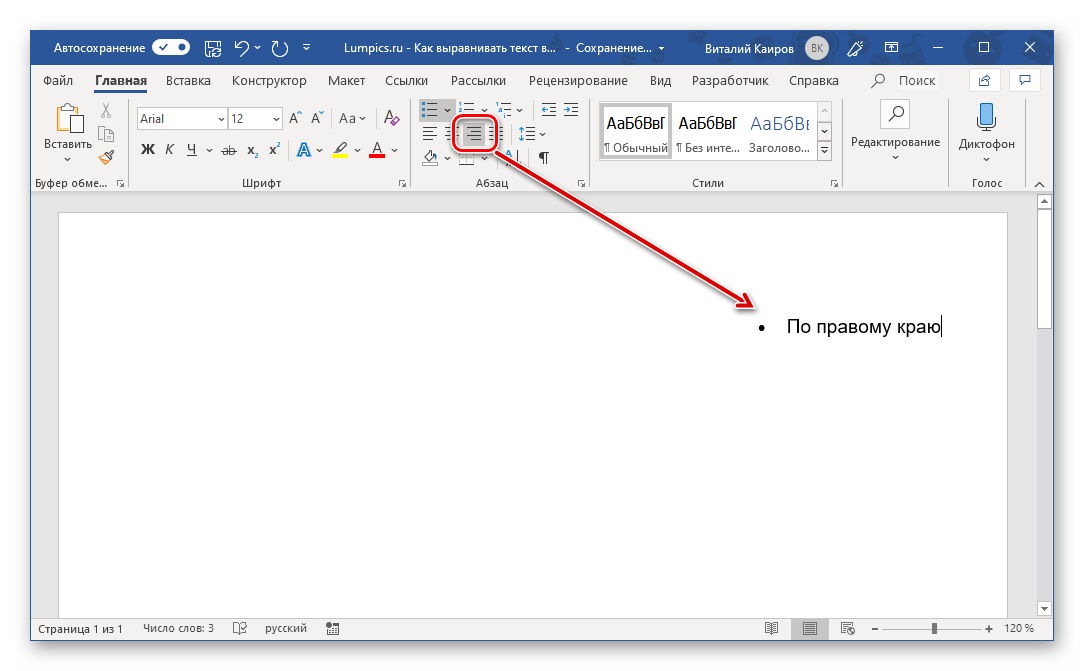The height and width of the screenshot is (671, 1084).
Task: Click the Редактирование button
Action: (x=895, y=130)
